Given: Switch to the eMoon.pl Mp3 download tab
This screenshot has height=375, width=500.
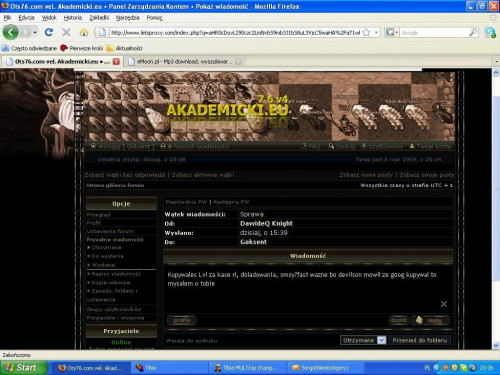Looking at the screenshot, I should click(x=185, y=61).
